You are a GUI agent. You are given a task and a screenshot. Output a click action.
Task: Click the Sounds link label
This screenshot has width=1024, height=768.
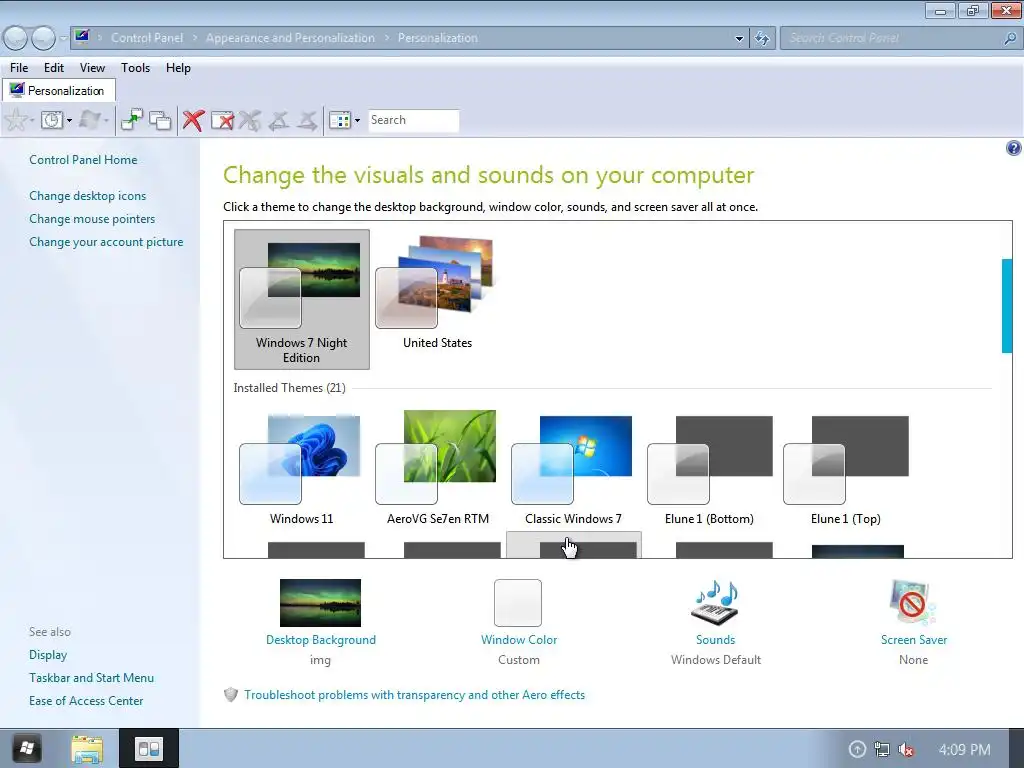point(715,640)
